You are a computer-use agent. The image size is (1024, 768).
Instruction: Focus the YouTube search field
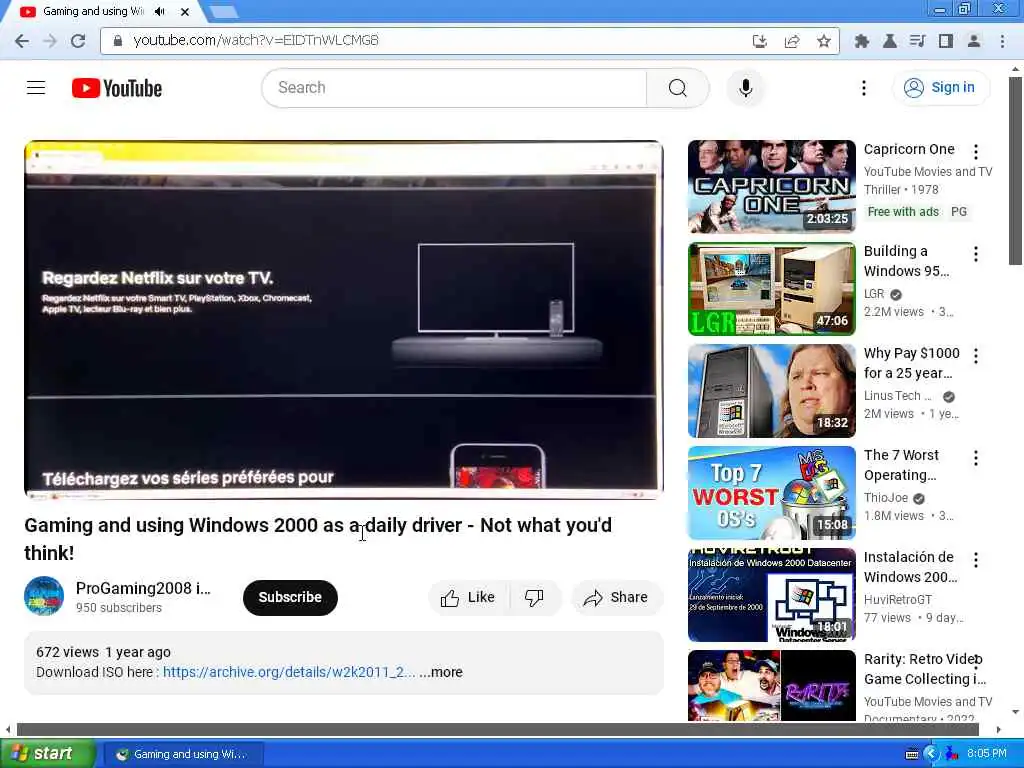[453, 88]
